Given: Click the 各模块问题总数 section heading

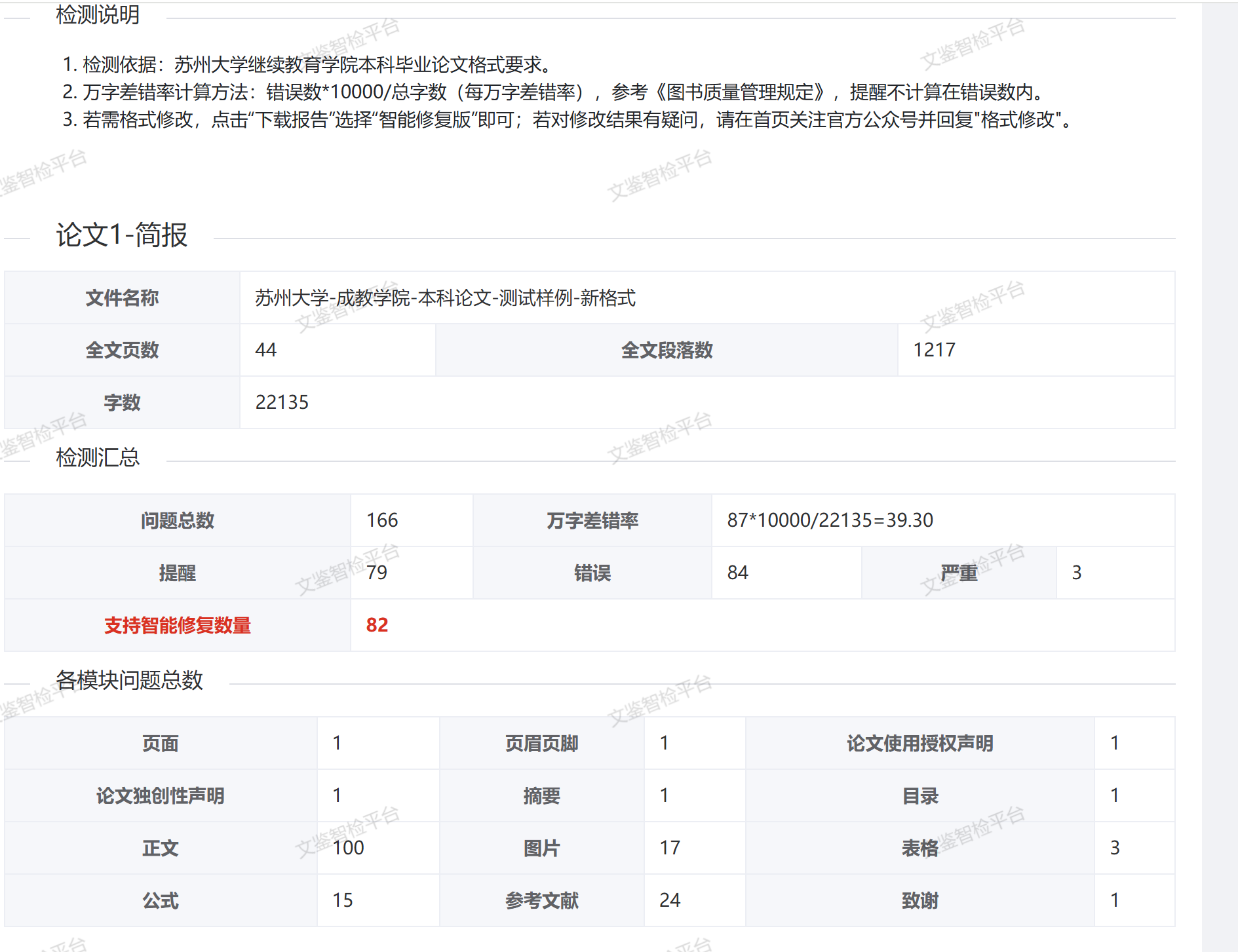Looking at the screenshot, I should 129,680.
